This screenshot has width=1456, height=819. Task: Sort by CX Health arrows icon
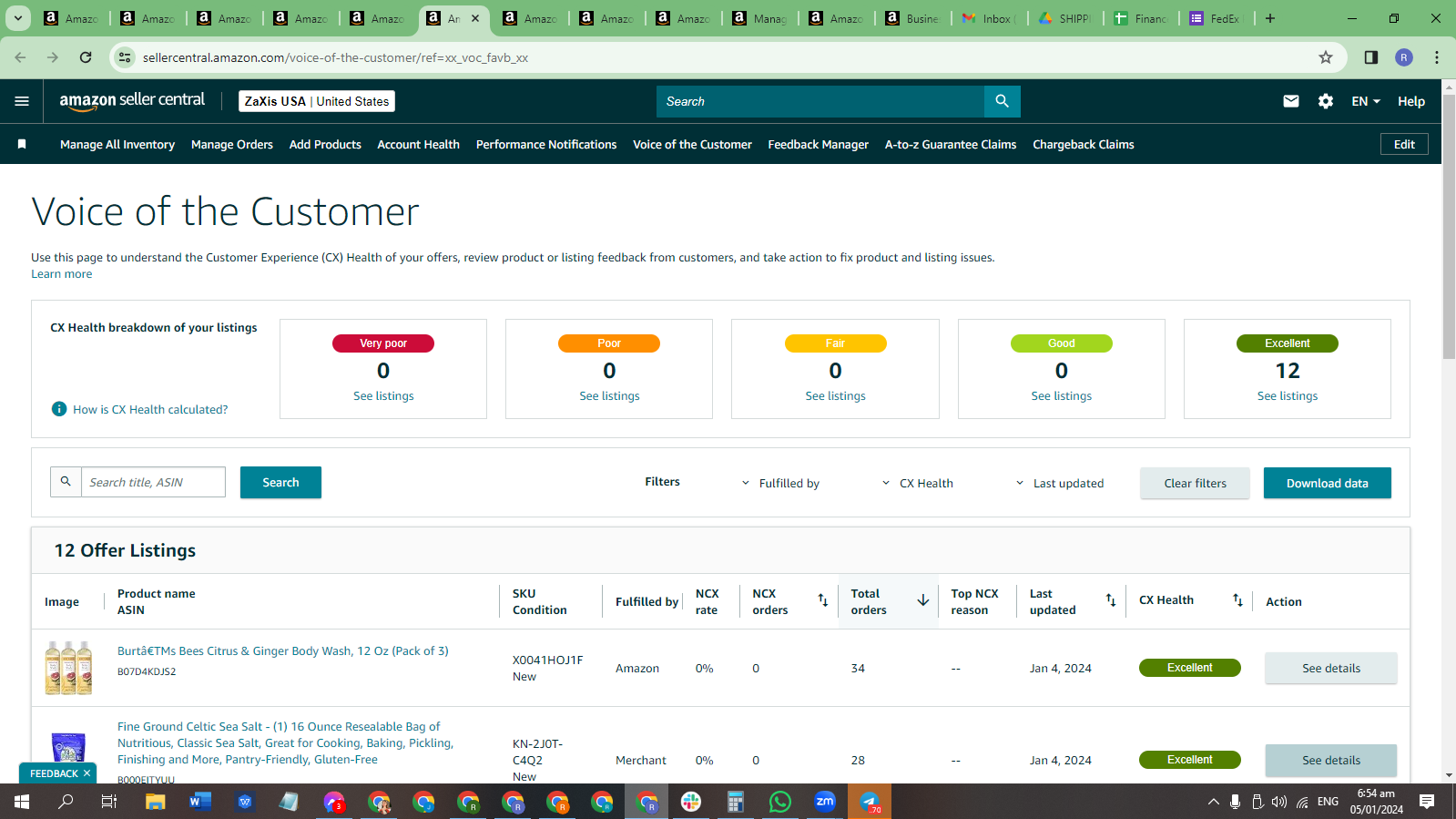[1237, 600]
